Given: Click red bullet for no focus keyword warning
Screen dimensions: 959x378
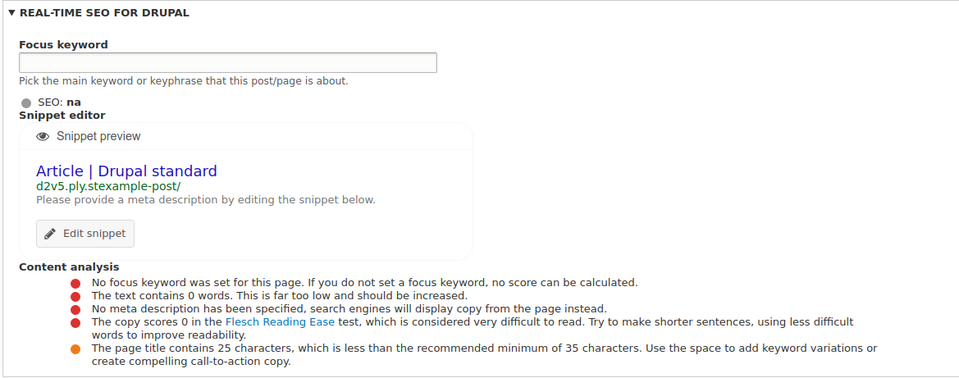Looking at the screenshot, I should coord(75,283).
